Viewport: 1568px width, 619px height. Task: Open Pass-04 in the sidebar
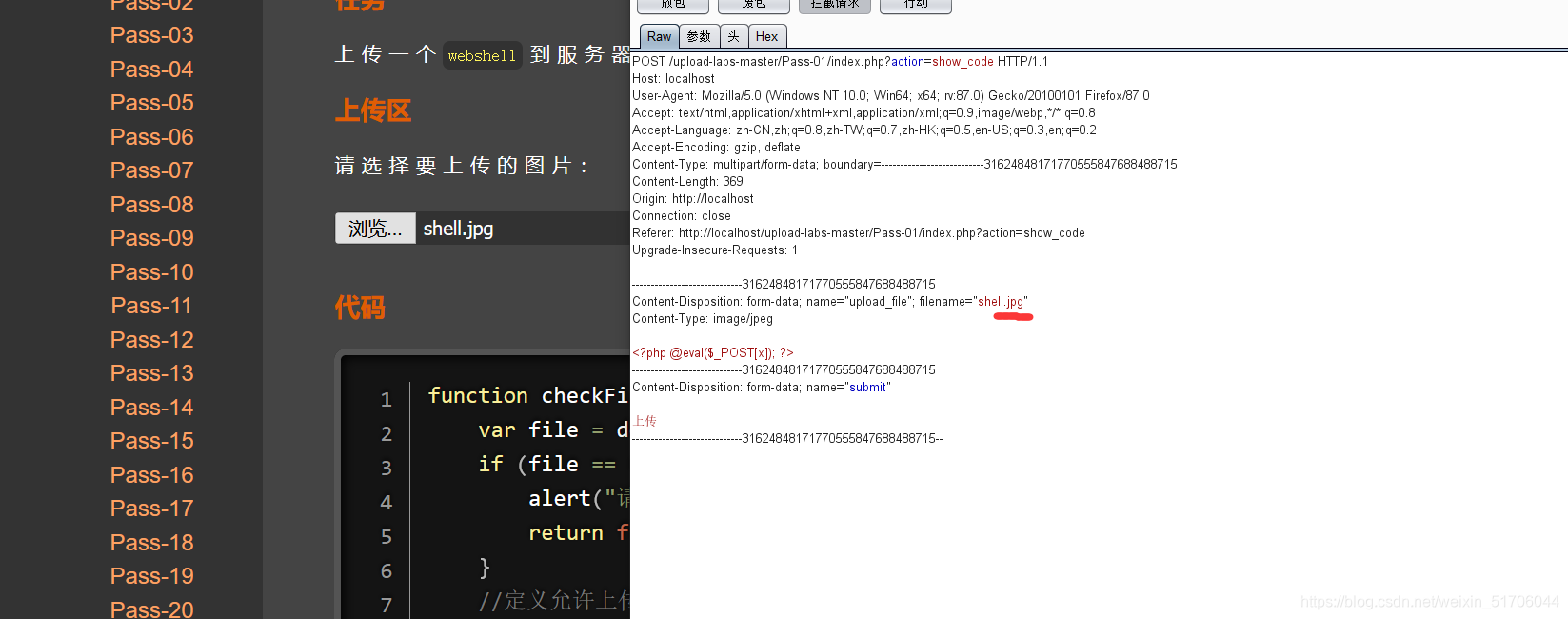(151, 70)
